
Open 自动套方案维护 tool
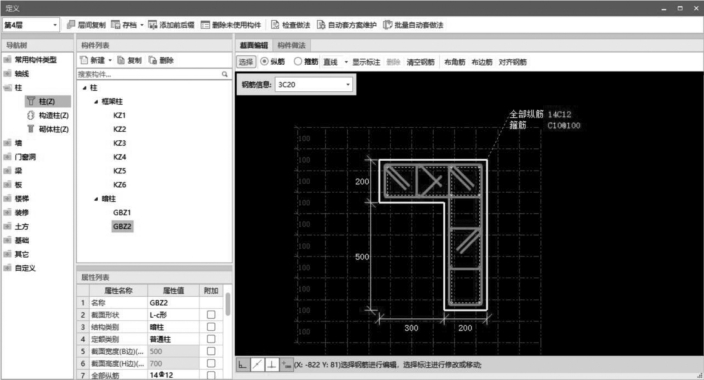tap(321, 25)
